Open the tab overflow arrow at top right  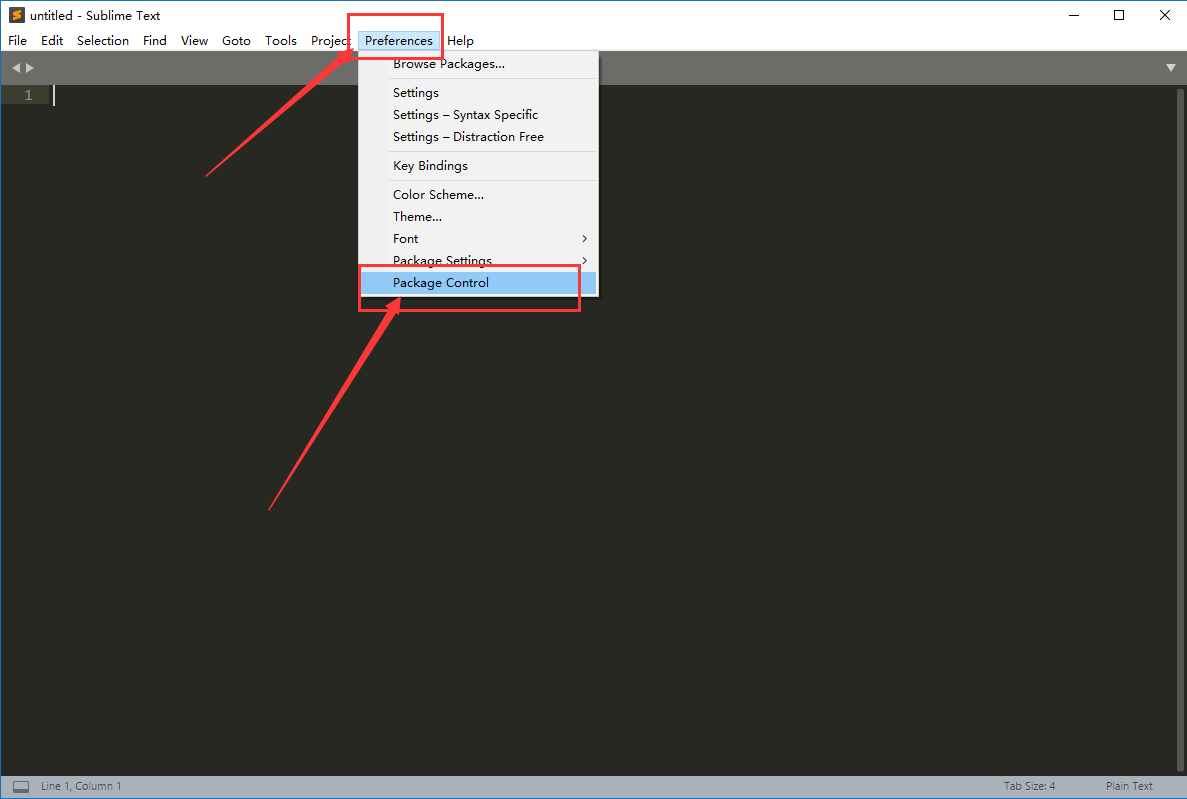(1170, 67)
